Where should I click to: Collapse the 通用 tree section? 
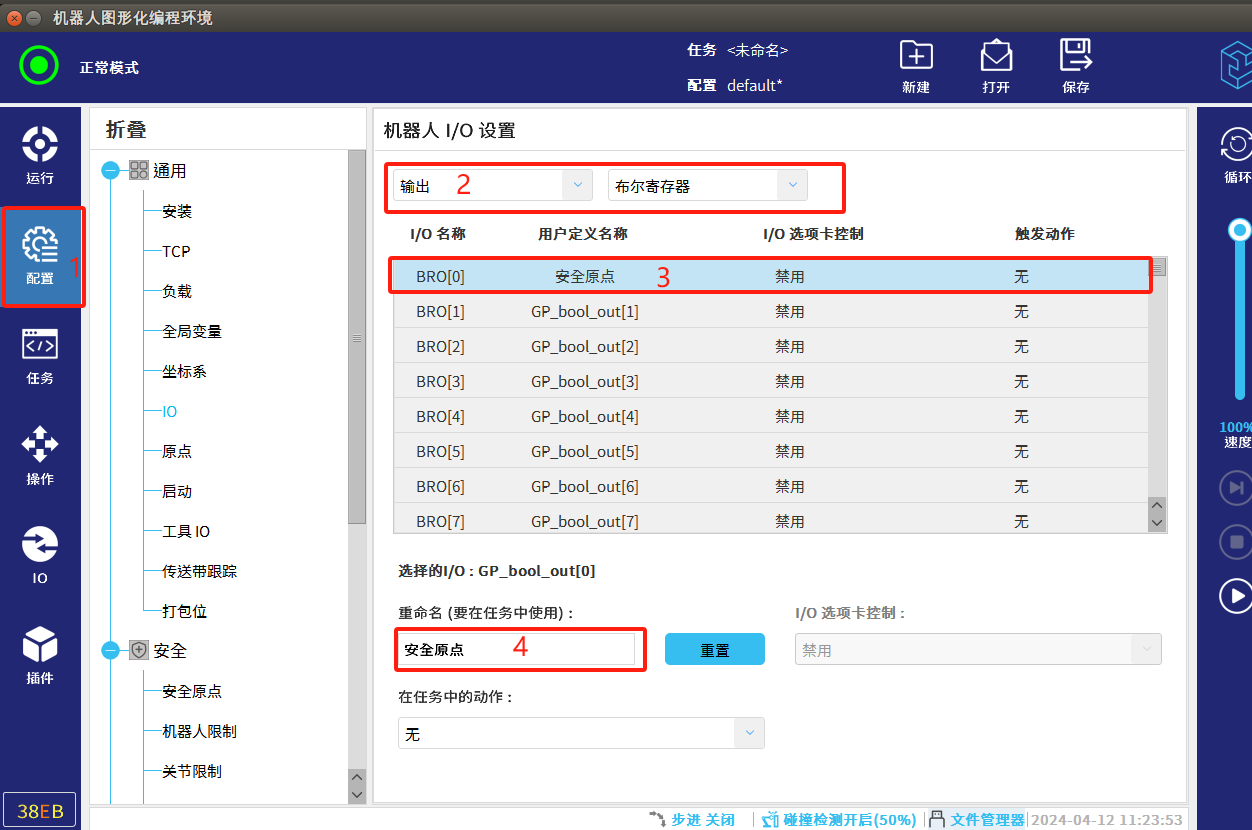(x=110, y=171)
